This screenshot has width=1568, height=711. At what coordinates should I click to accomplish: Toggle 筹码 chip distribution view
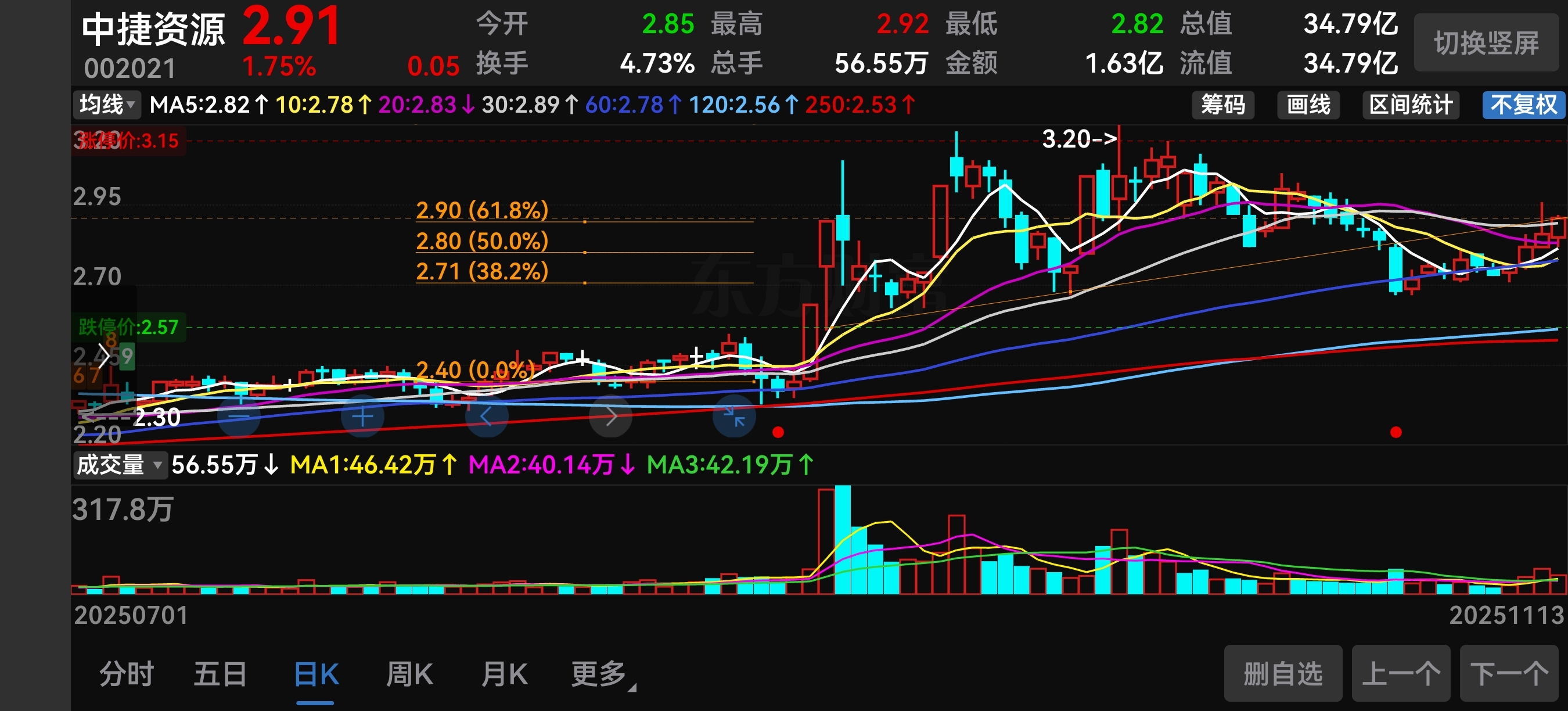click(1222, 105)
